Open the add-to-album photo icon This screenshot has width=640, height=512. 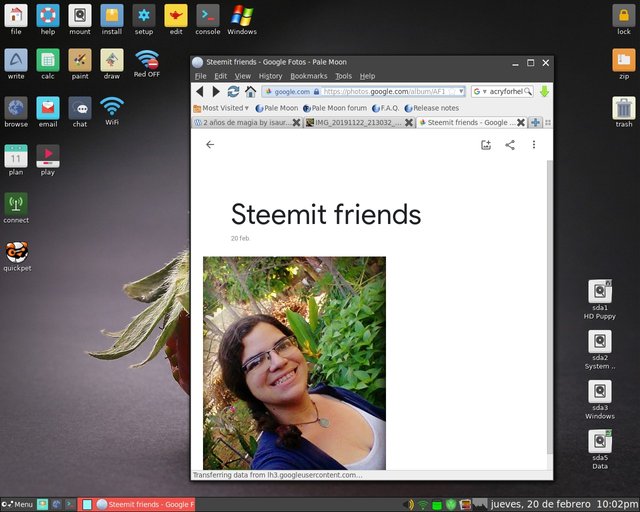(x=486, y=145)
